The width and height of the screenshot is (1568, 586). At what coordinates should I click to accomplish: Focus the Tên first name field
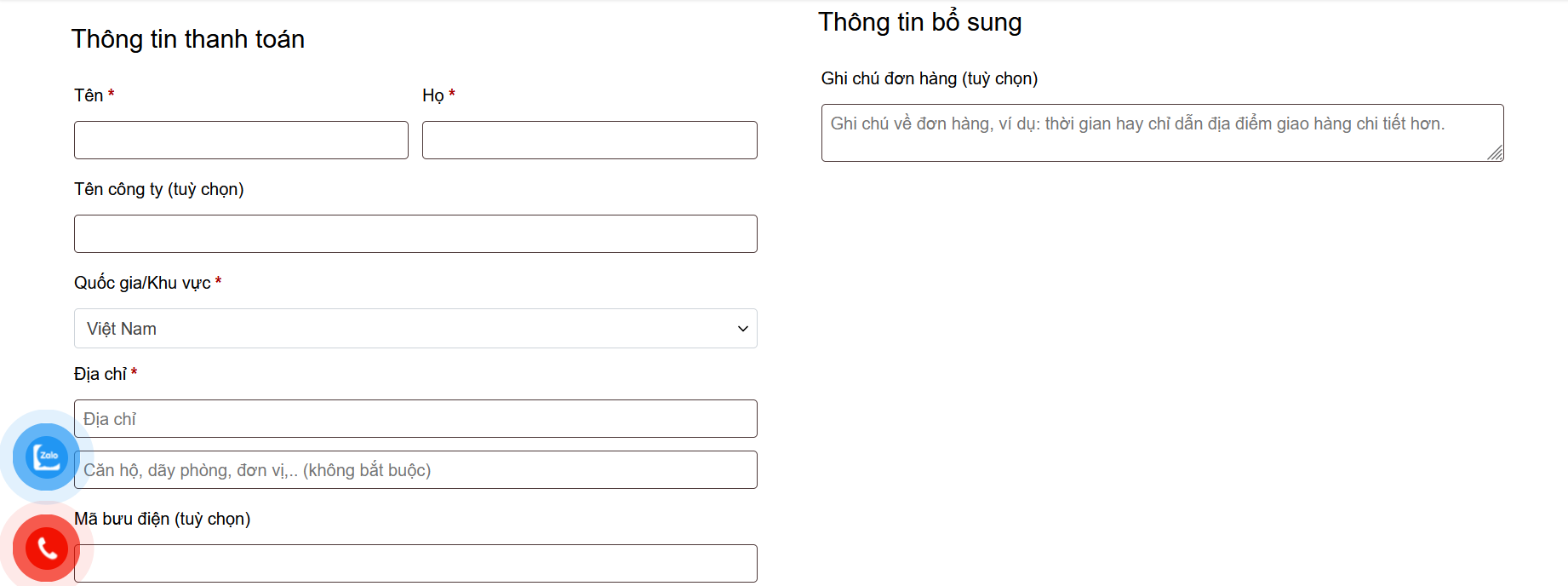tap(241, 141)
